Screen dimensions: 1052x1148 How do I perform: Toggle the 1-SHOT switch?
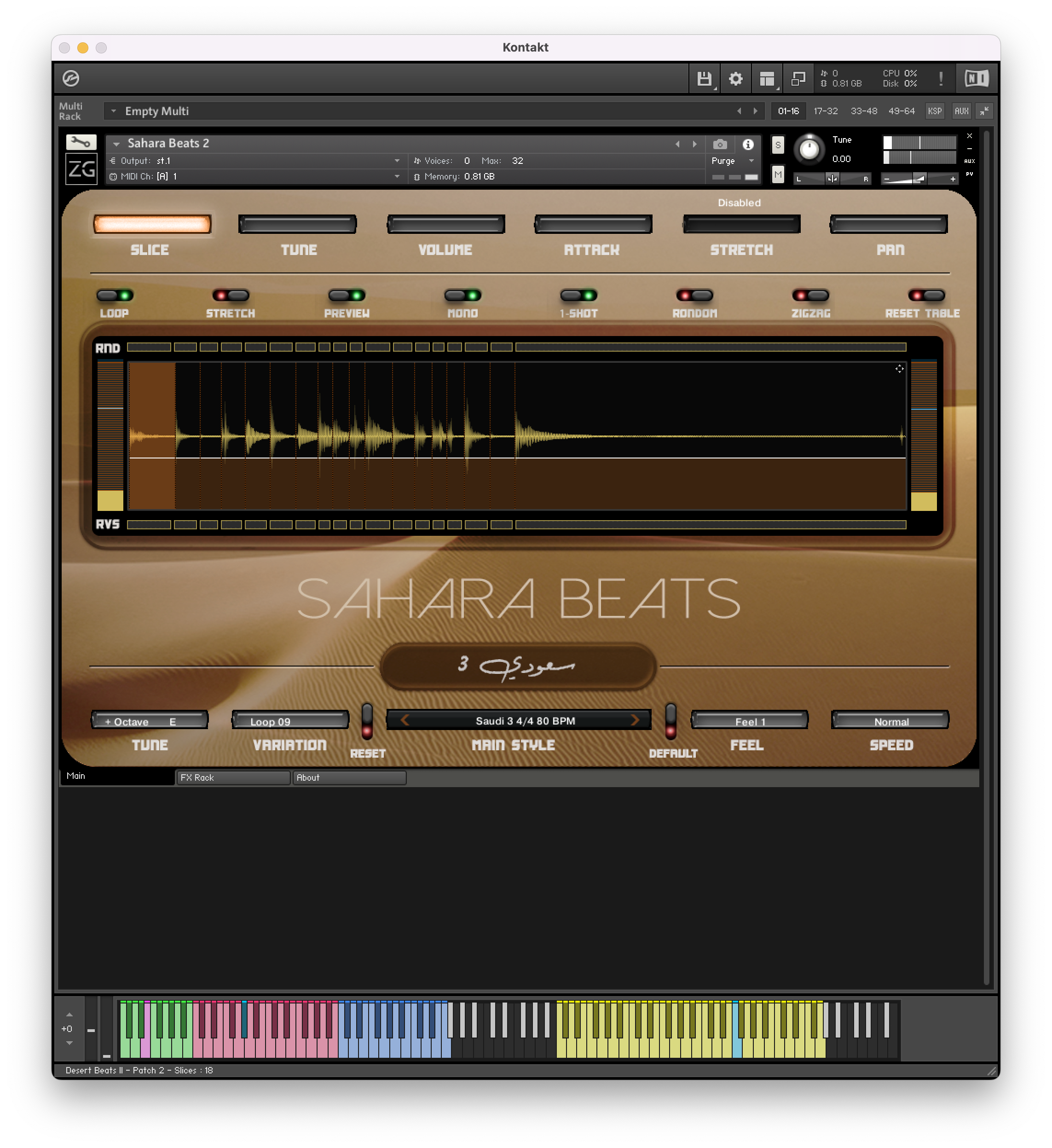pos(578,295)
